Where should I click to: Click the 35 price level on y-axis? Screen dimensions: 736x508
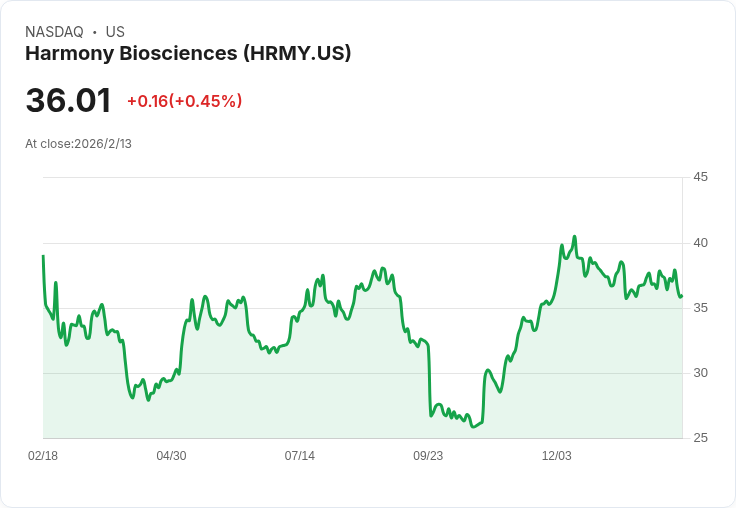coord(700,308)
